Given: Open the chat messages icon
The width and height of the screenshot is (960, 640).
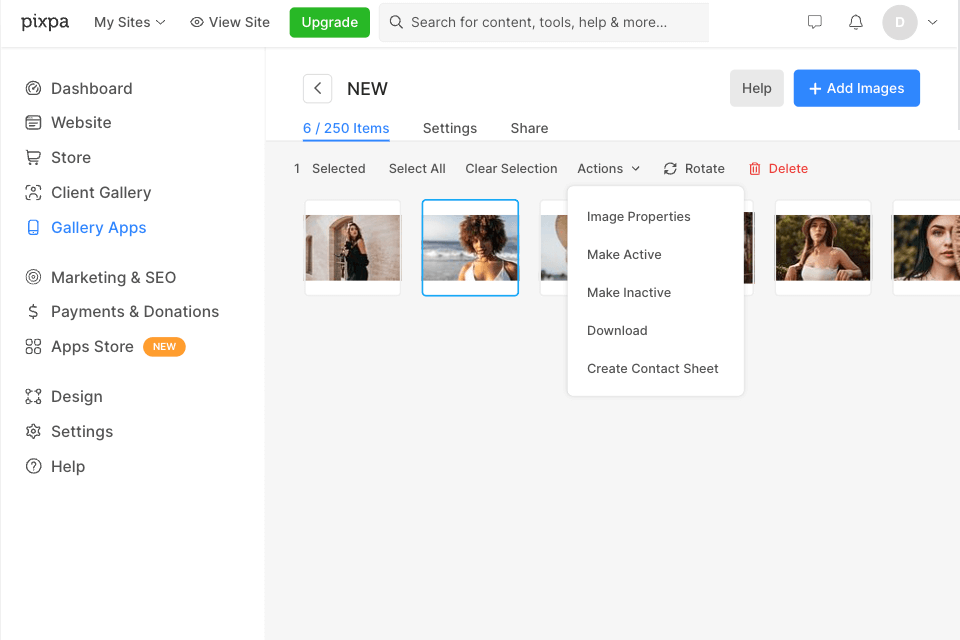Looking at the screenshot, I should [x=814, y=22].
